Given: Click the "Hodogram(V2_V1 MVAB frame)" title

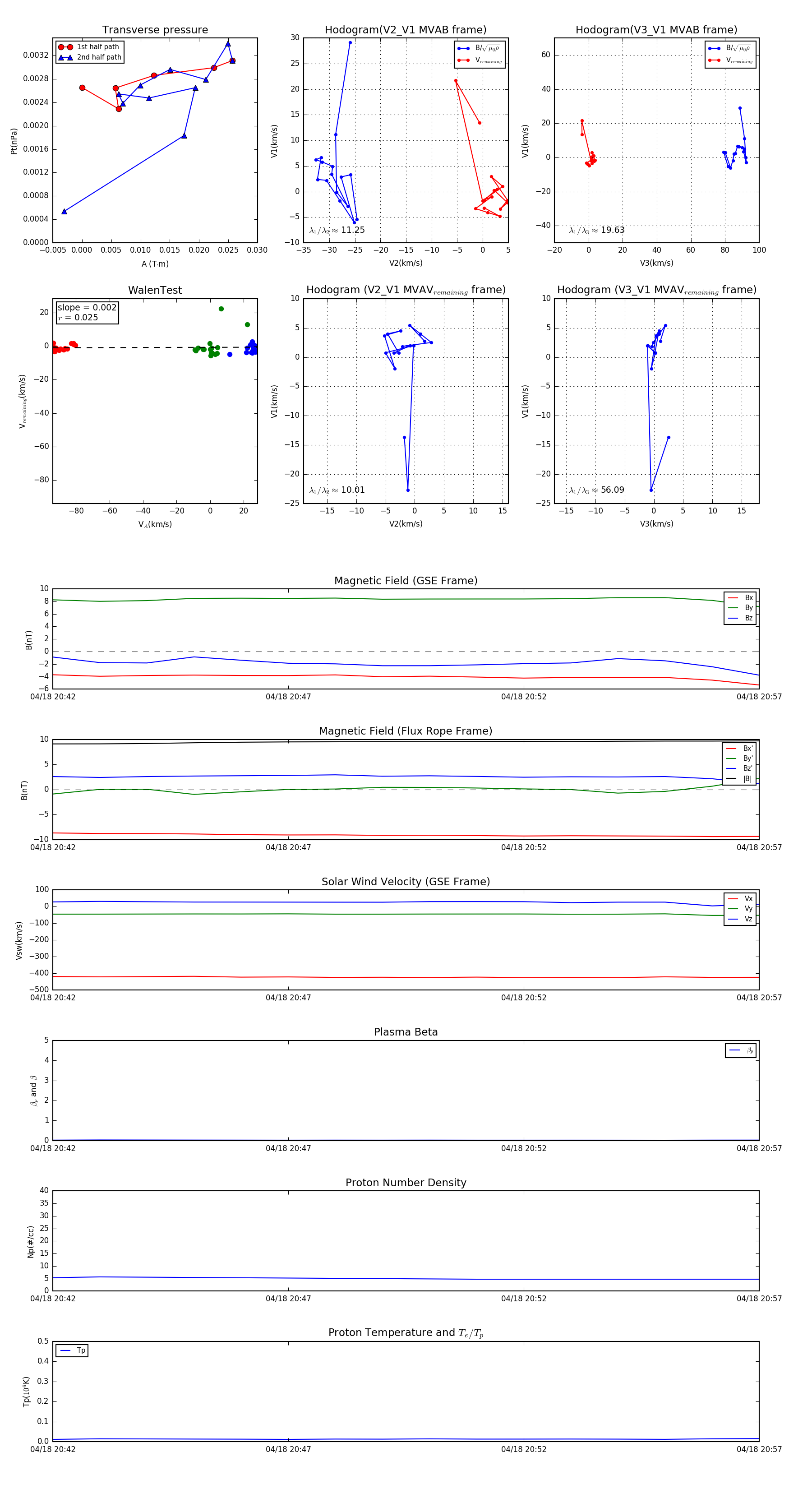Looking at the screenshot, I should 405,29.
